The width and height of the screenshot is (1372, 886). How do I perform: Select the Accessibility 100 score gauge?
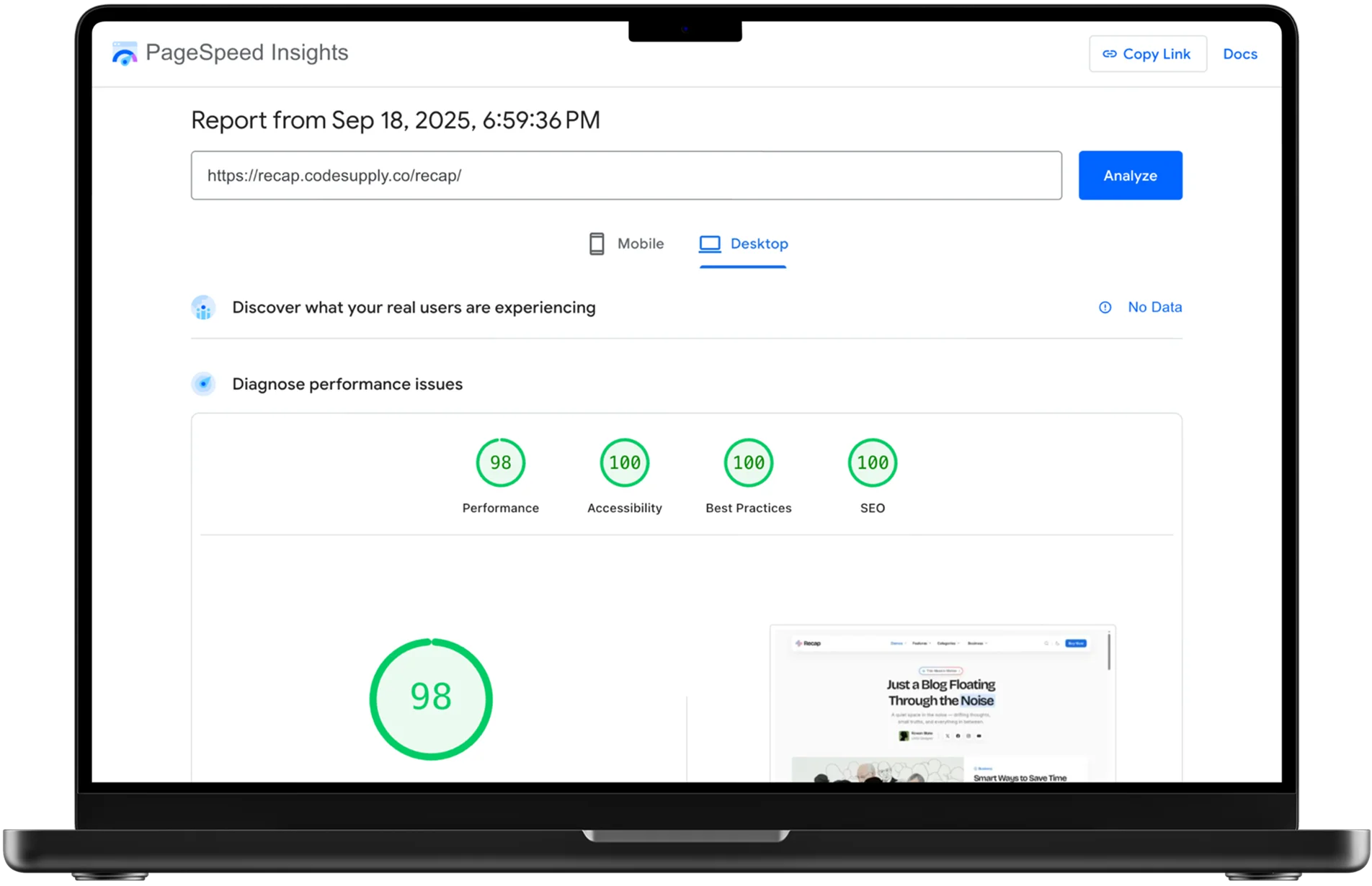[x=624, y=462]
